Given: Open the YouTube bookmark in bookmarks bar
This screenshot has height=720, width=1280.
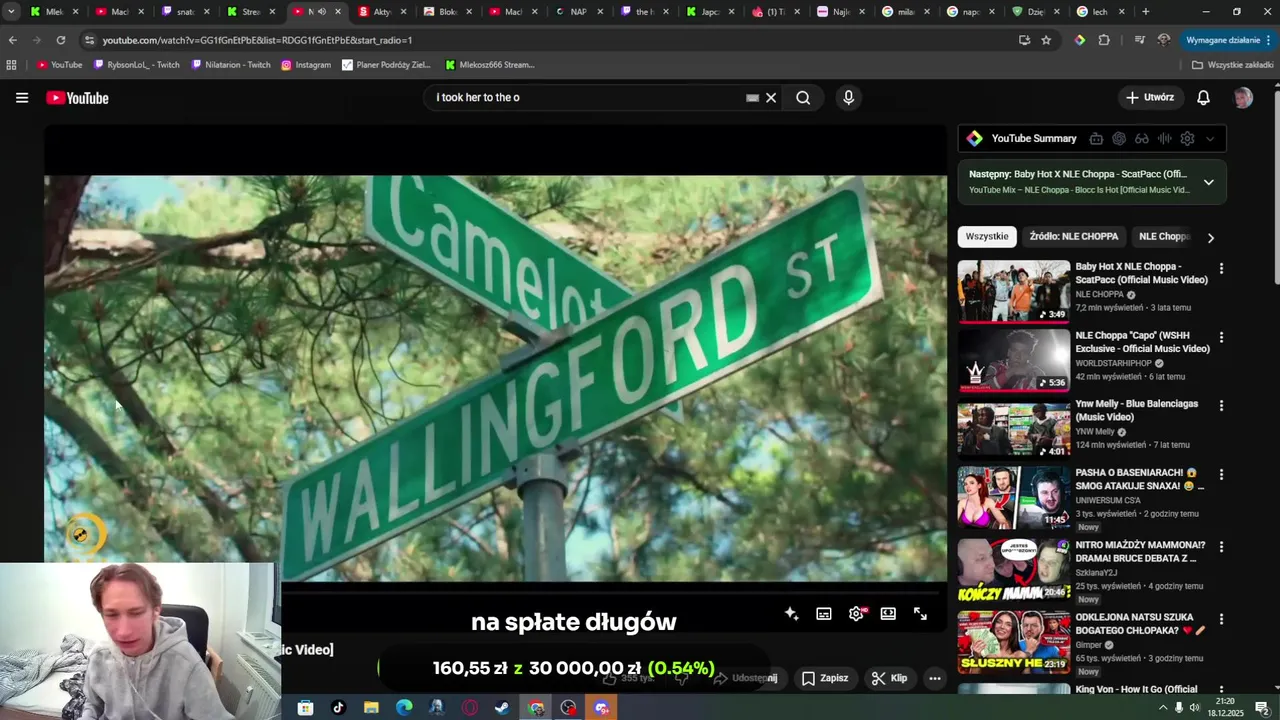Looking at the screenshot, I should point(60,65).
